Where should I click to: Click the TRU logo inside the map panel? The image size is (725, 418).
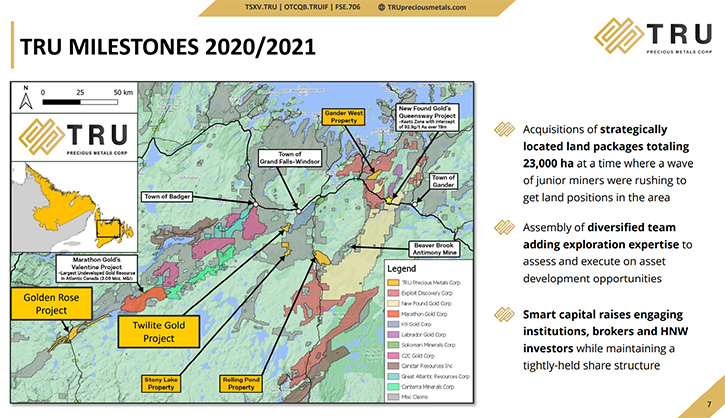tap(74, 137)
